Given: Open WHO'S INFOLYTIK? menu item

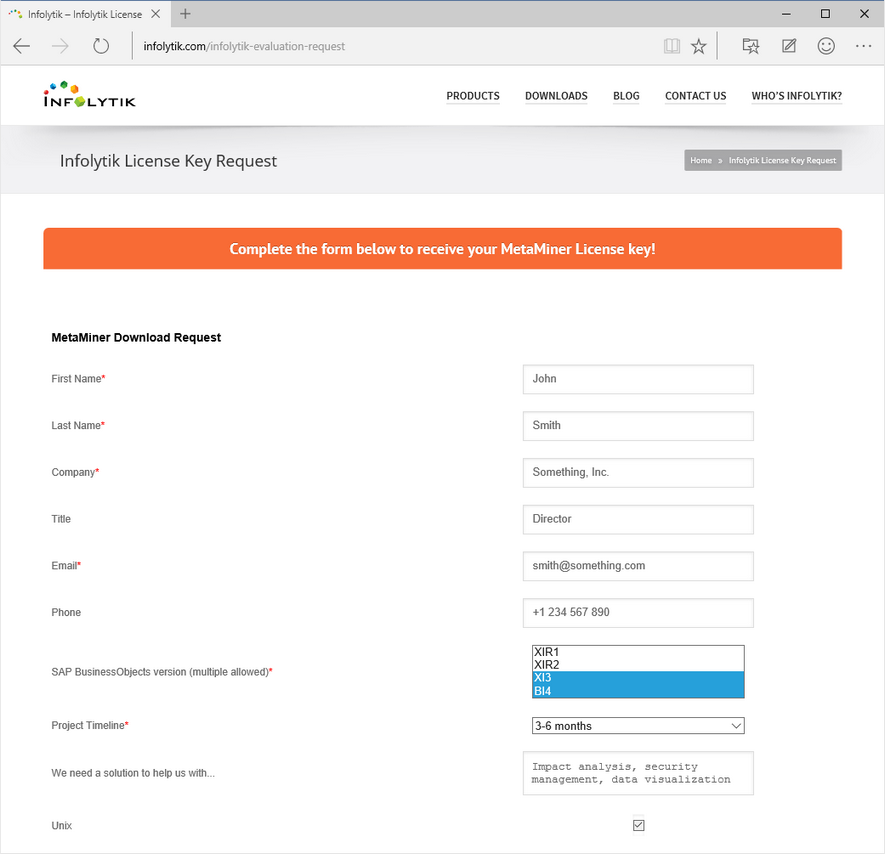Looking at the screenshot, I should click(x=797, y=96).
